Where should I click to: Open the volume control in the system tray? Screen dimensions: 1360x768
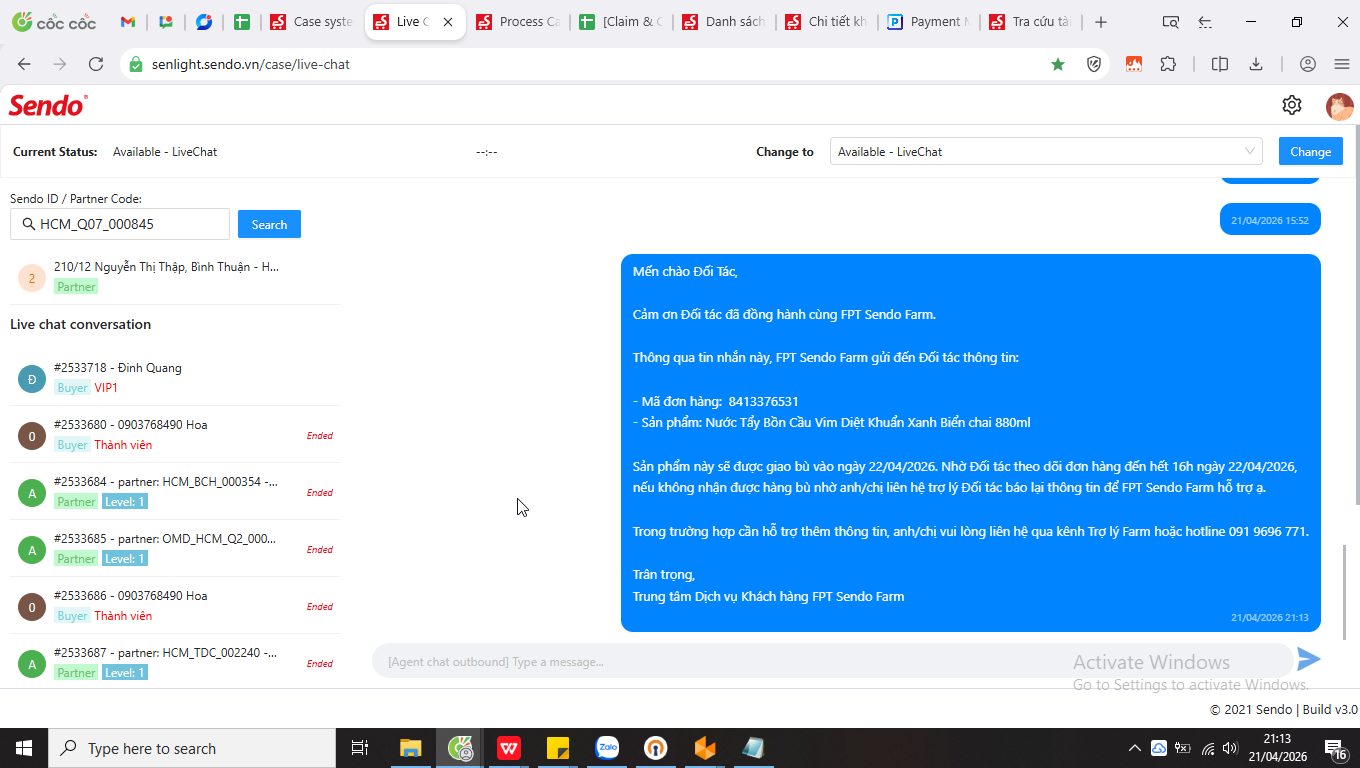[x=1230, y=748]
